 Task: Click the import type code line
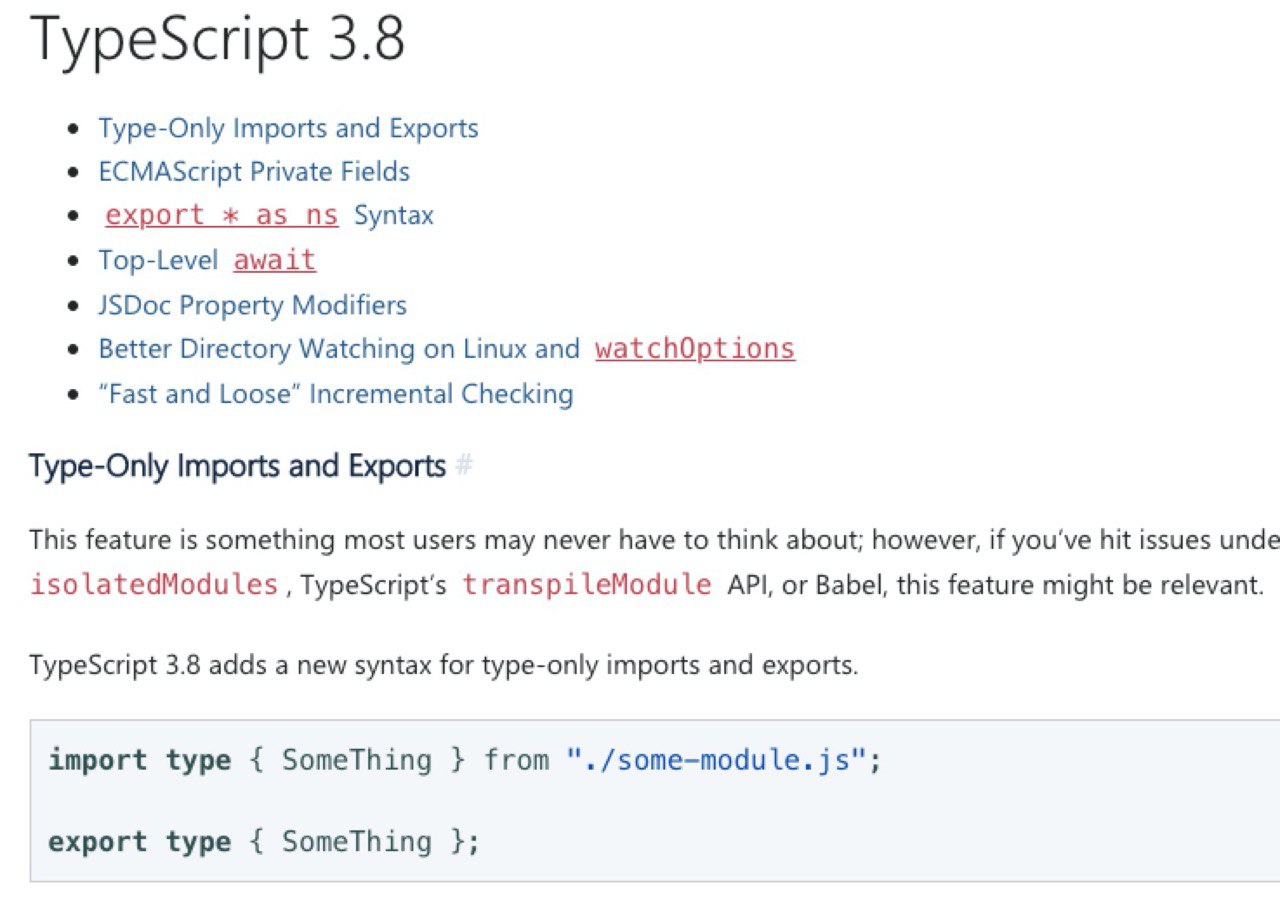[x=465, y=761]
